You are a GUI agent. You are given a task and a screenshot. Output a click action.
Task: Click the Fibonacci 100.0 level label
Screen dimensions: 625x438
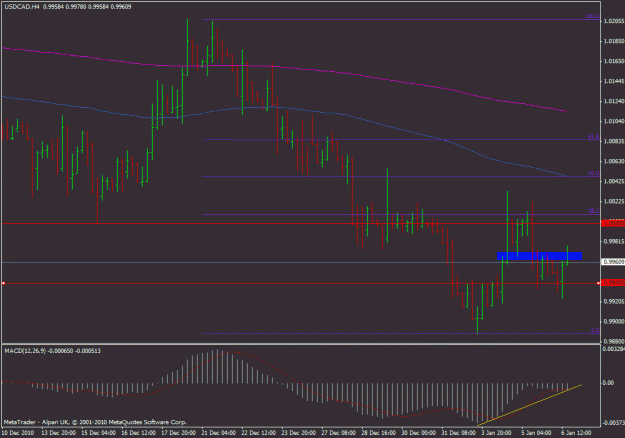click(x=592, y=16)
